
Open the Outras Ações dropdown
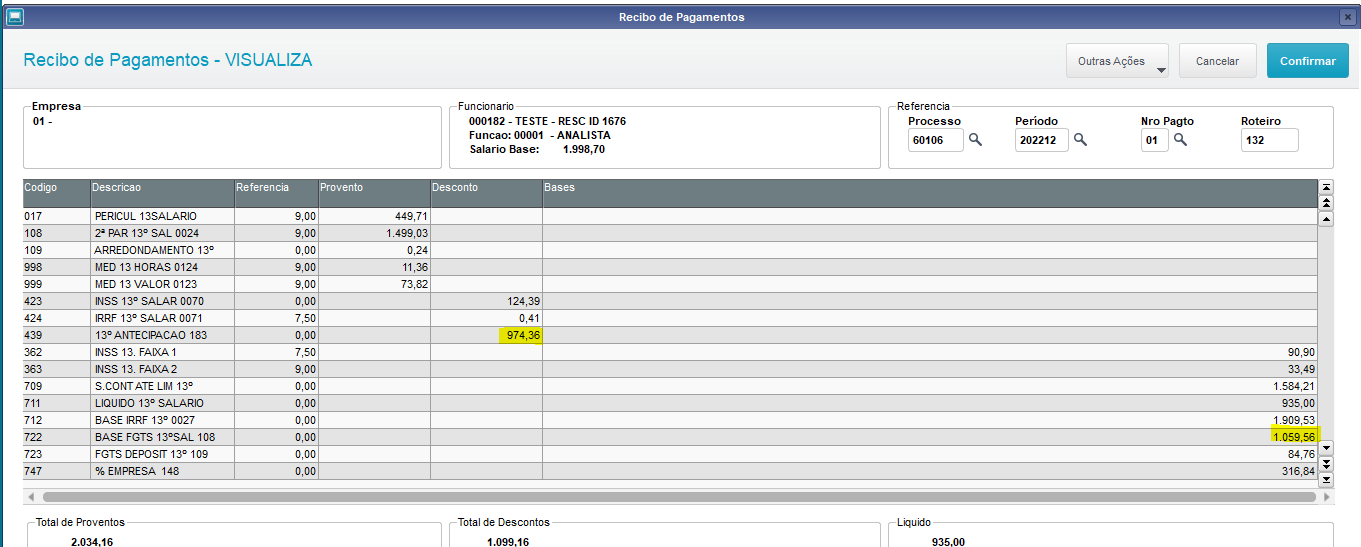pos(1118,61)
